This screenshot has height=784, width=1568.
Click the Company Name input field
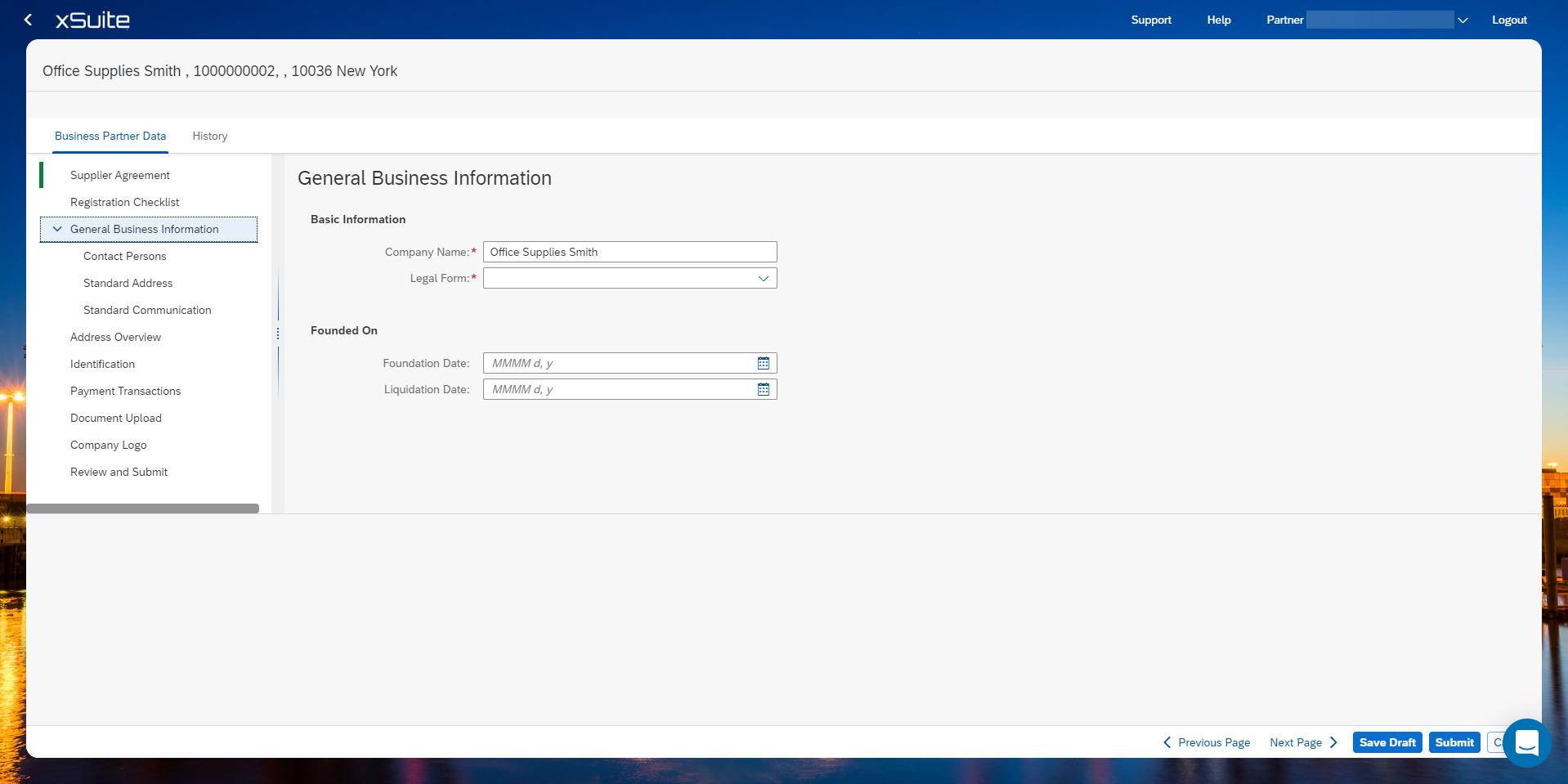[x=629, y=252]
